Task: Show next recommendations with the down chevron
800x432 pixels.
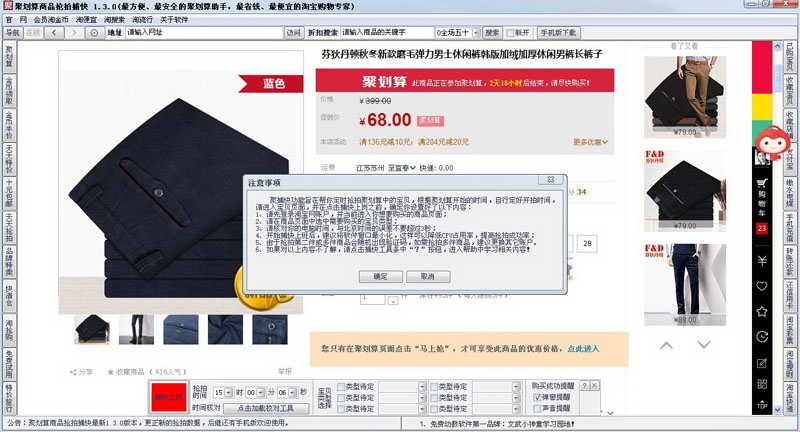Action: pyautogui.click(x=704, y=345)
